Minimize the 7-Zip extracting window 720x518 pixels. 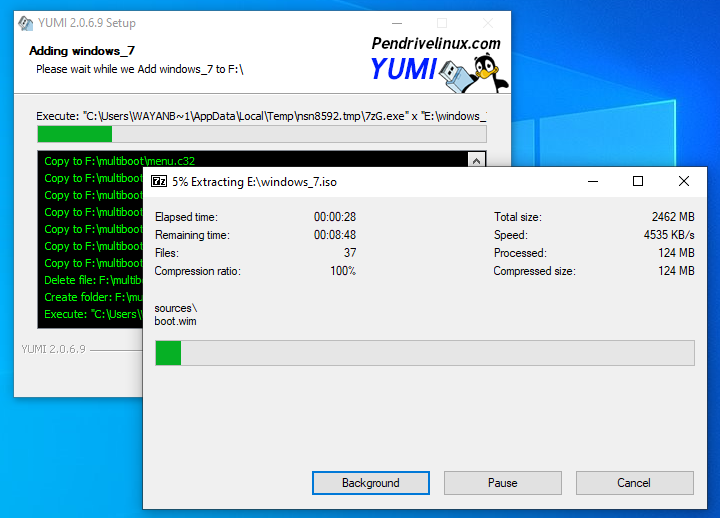pyautogui.click(x=593, y=181)
